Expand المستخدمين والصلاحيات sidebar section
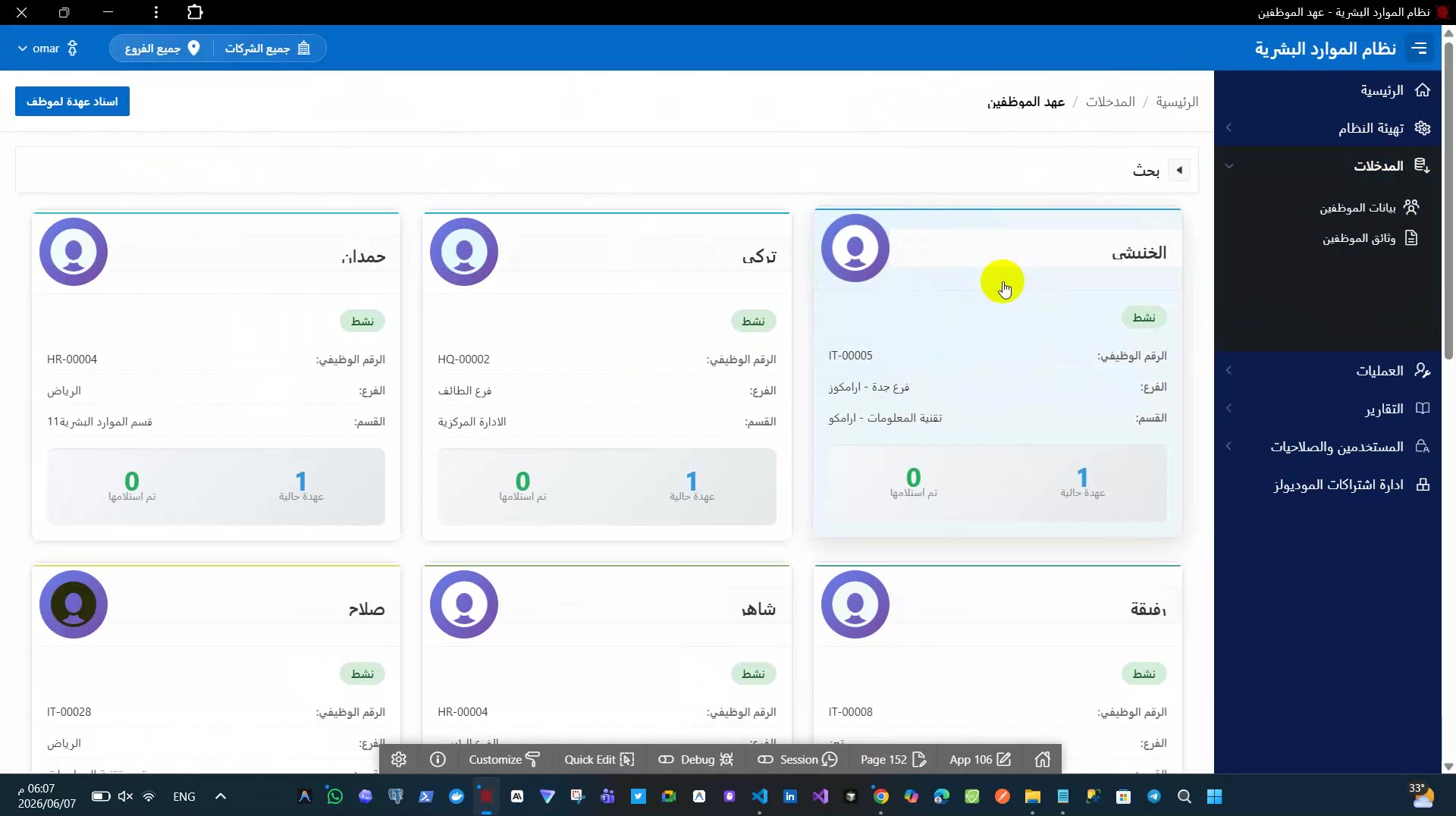The height and width of the screenshot is (816, 1456). pos(1328,447)
